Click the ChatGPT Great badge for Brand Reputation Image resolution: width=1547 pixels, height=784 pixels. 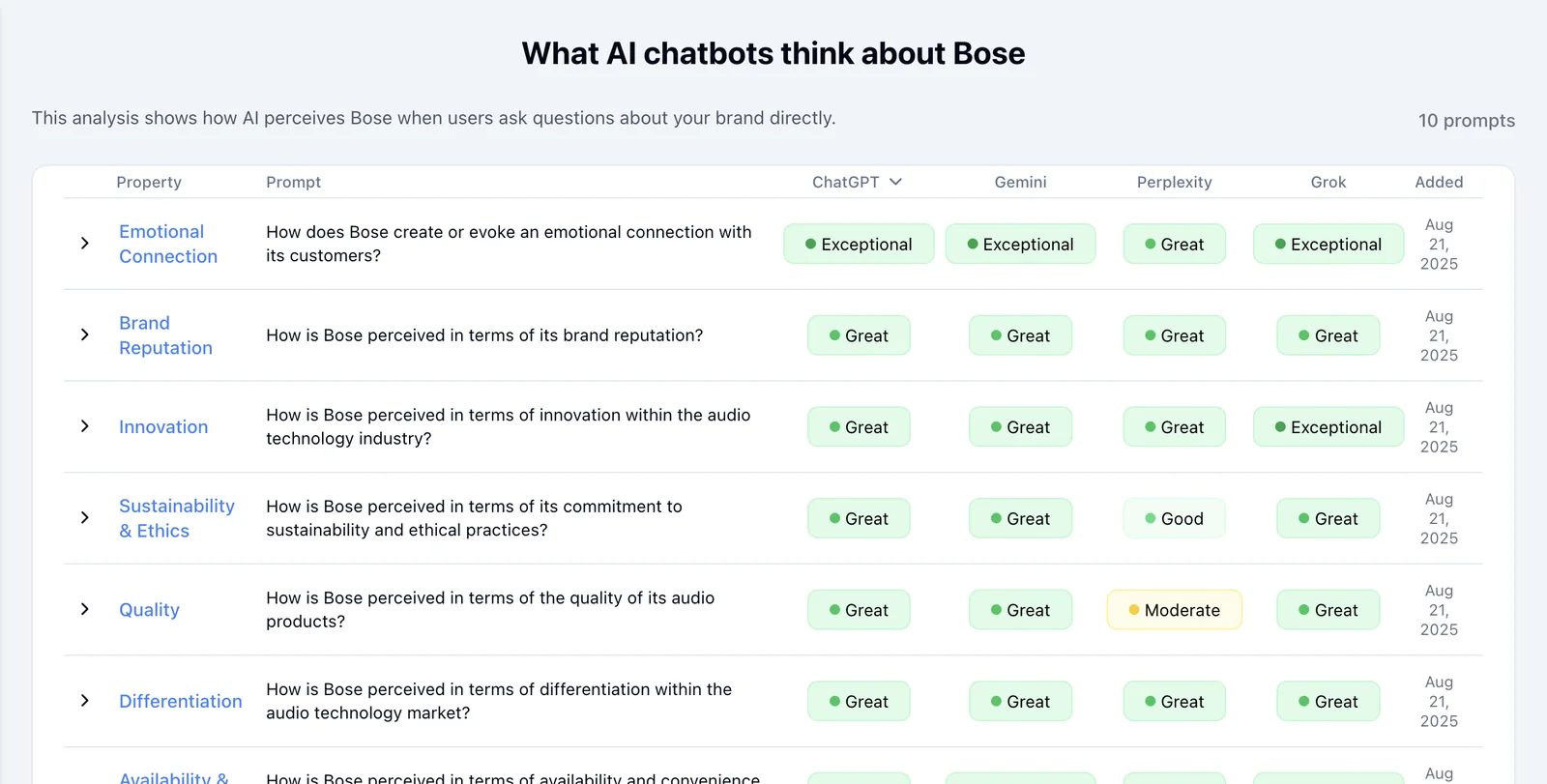click(x=859, y=335)
